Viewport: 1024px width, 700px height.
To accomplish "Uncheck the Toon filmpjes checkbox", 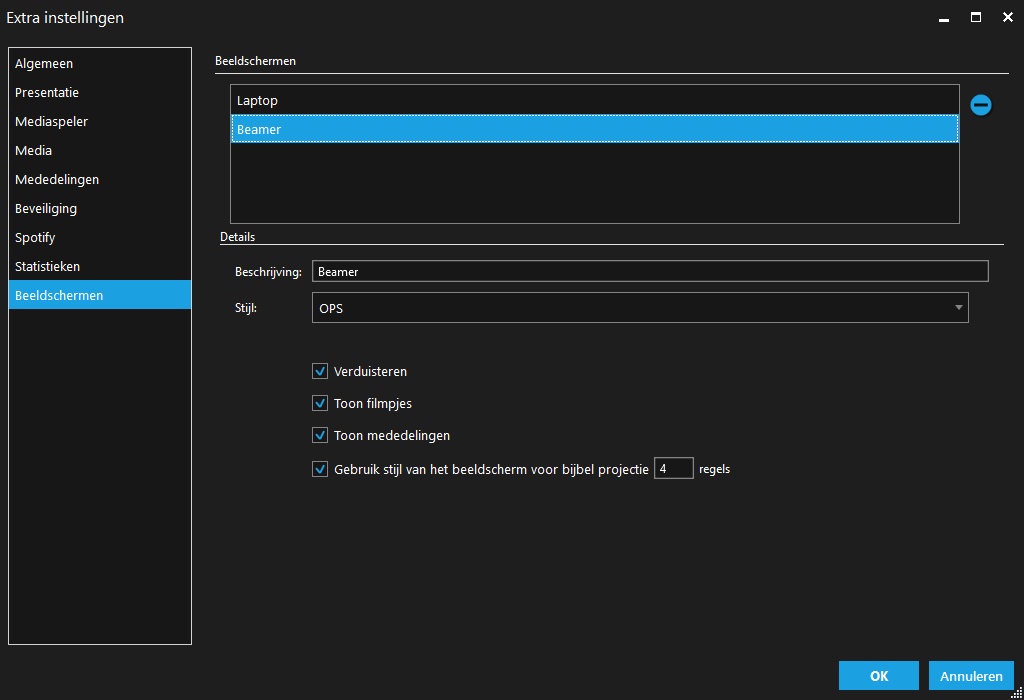I will (320, 404).
